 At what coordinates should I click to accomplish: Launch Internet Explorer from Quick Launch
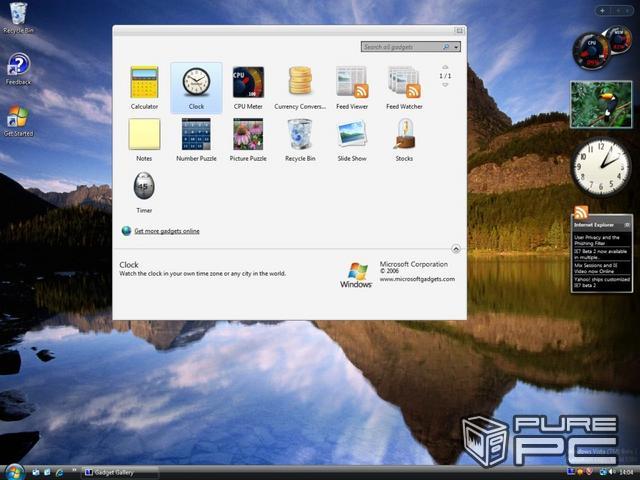60,472
